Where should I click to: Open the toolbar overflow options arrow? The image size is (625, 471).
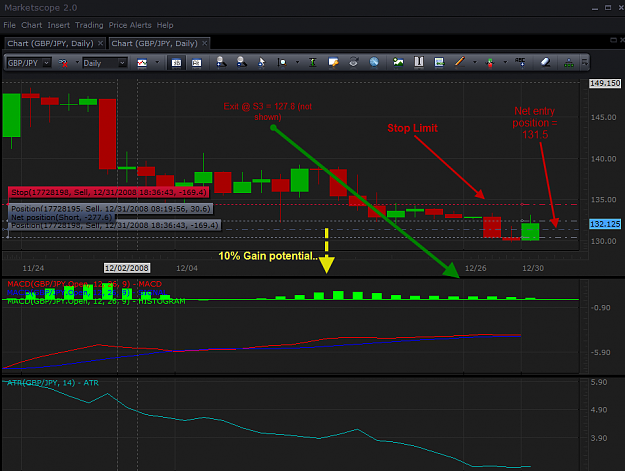click(x=585, y=62)
